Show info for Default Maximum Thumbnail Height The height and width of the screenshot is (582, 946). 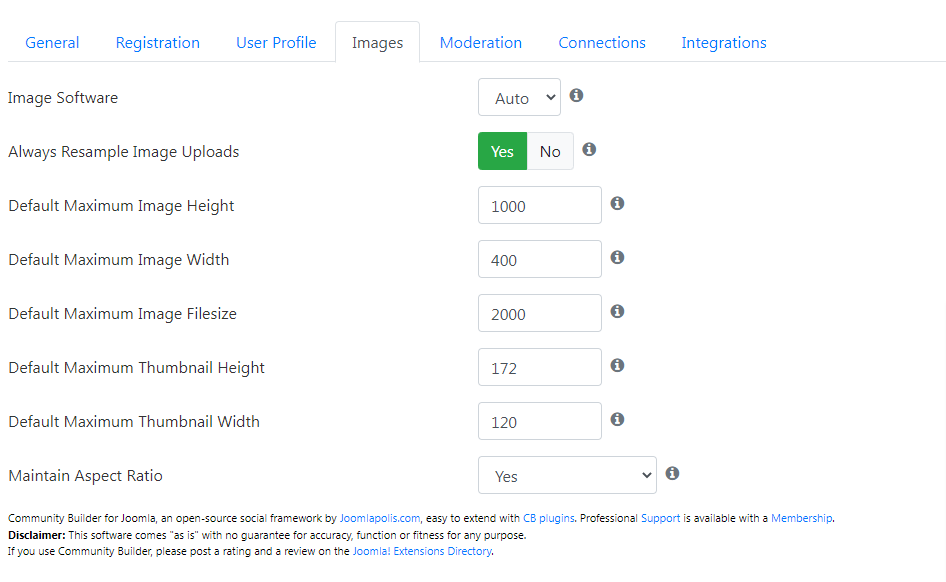pyautogui.click(x=617, y=365)
